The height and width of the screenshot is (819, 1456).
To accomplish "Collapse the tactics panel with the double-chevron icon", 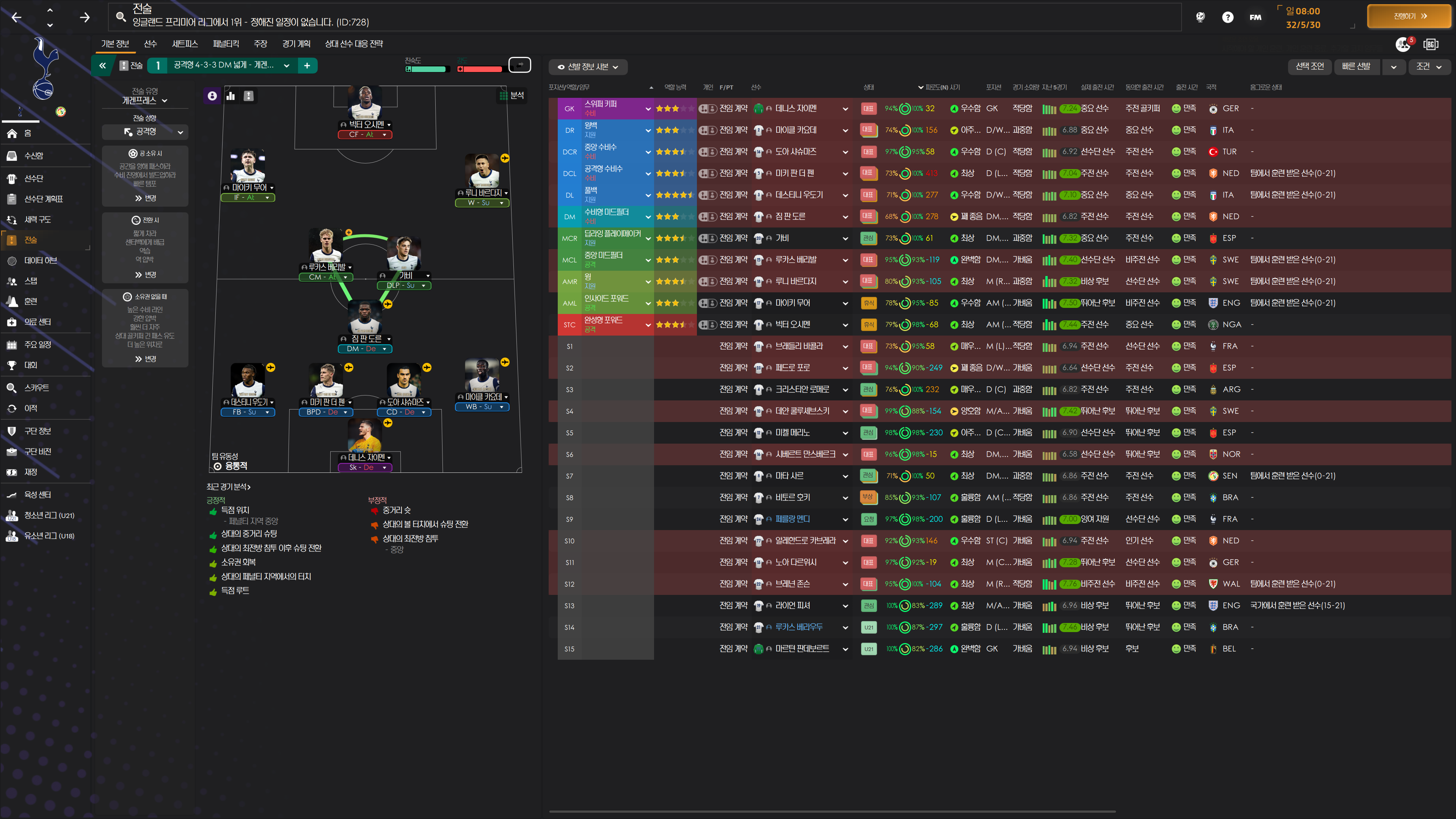I will 102,66.
